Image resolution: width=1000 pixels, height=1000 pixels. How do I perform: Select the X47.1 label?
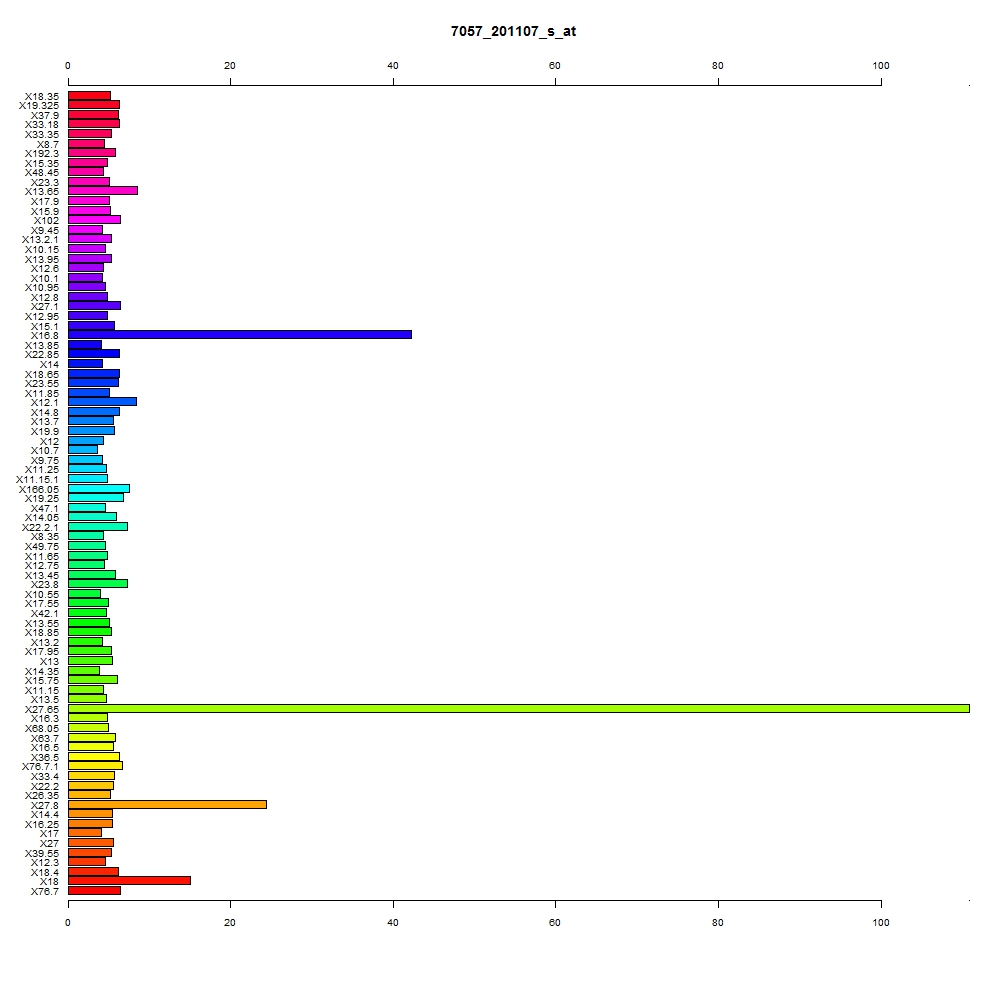click(45, 508)
